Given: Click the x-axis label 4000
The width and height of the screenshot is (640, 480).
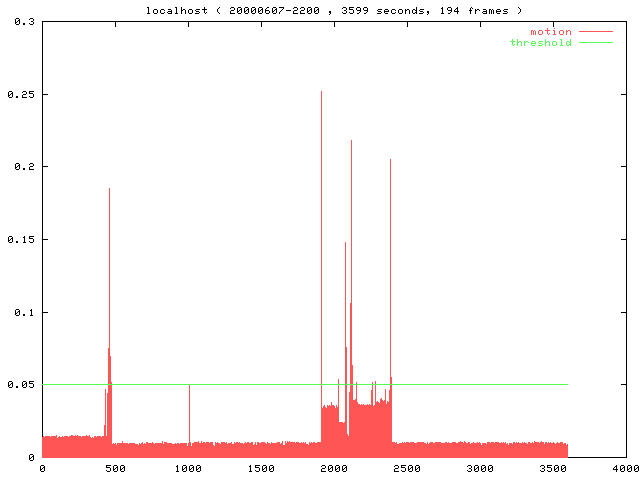Looking at the screenshot, I should [x=626, y=468].
